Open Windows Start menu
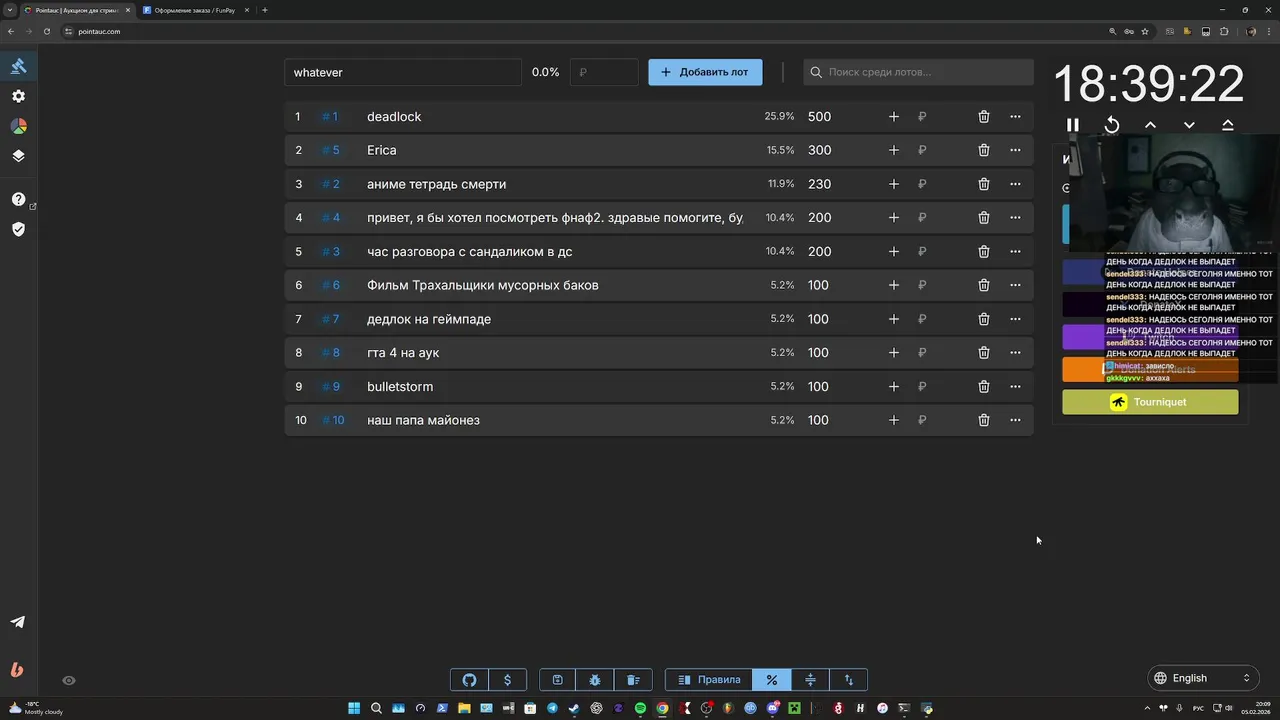This screenshot has height=720, width=1280. point(354,708)
